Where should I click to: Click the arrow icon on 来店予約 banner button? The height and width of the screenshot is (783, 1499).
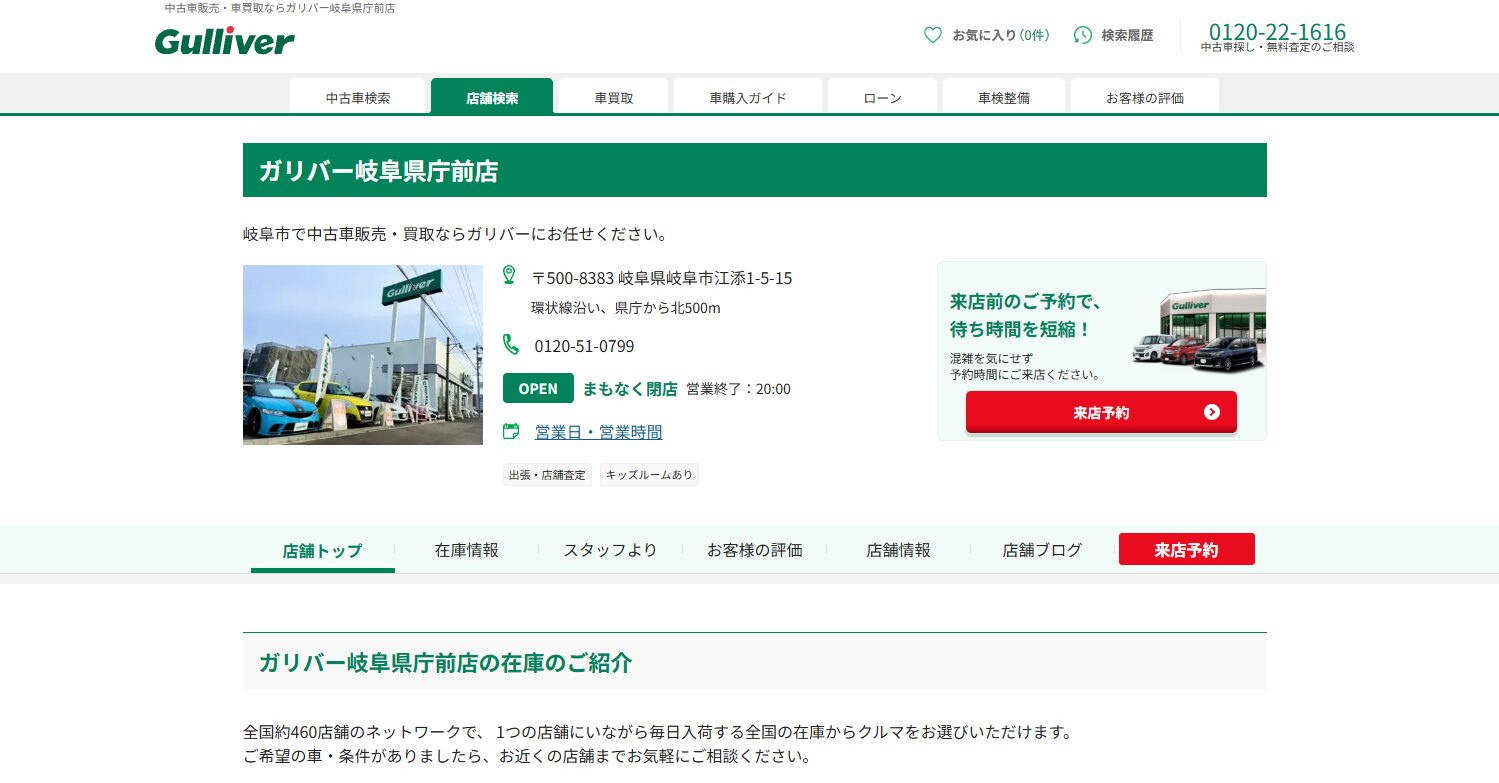1211,412
